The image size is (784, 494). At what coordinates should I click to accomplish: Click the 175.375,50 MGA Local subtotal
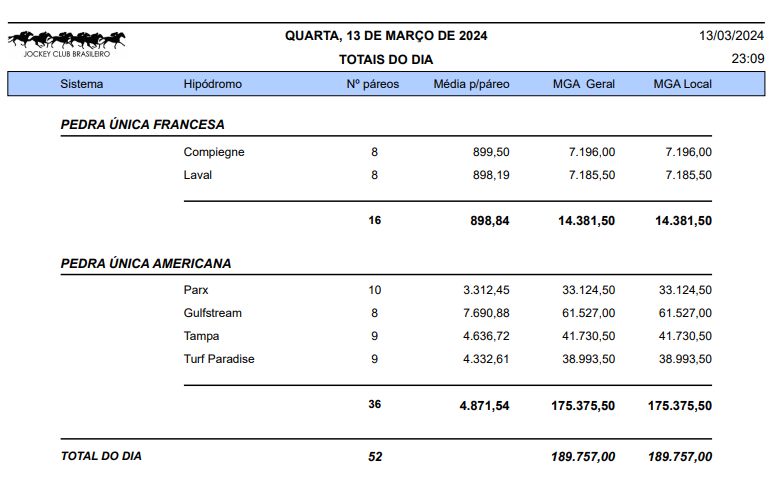(680, 406)
